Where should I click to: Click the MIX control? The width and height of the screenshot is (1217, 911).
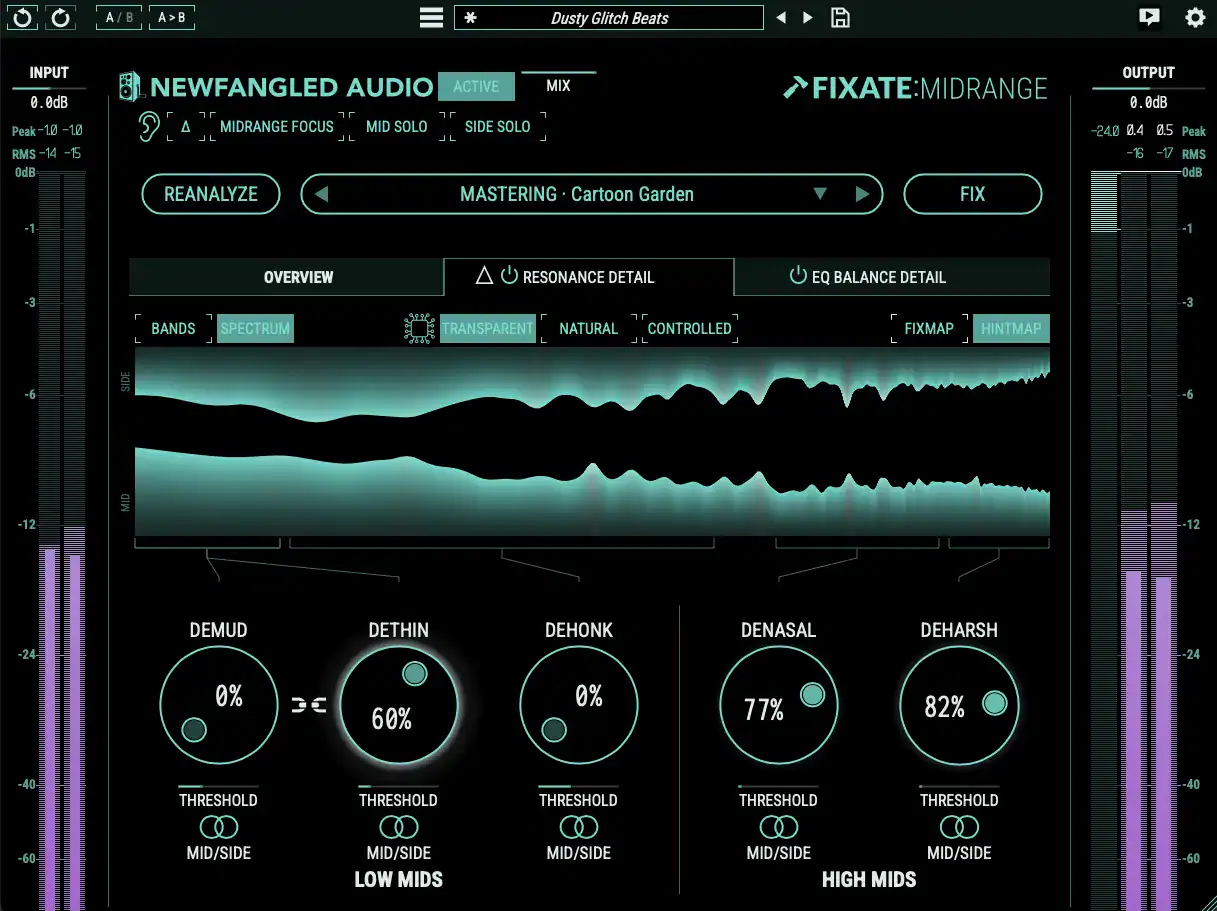(558, 85)
